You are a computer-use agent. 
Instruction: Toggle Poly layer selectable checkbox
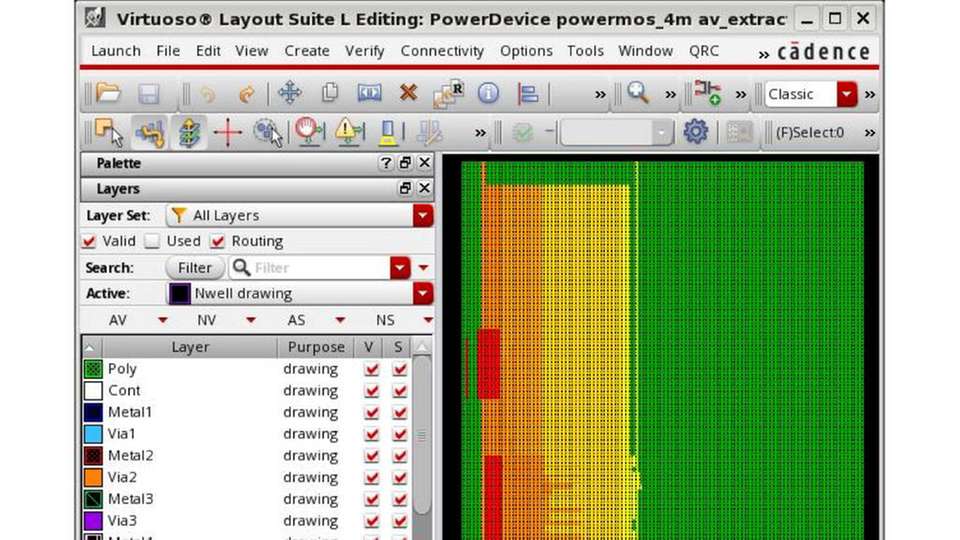tap(400, 369)
